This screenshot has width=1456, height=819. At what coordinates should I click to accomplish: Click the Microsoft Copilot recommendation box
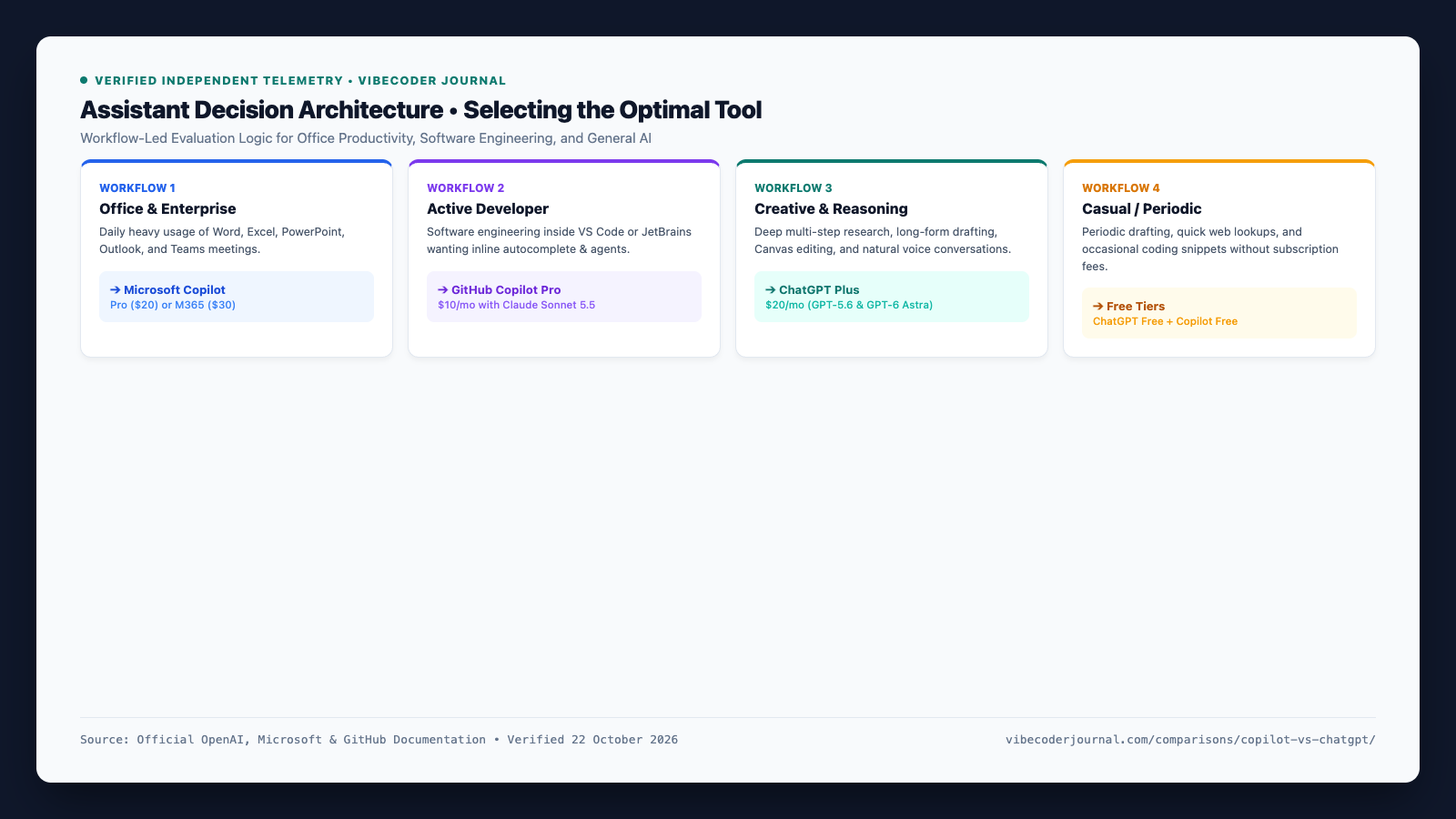[x=237, y=297]
